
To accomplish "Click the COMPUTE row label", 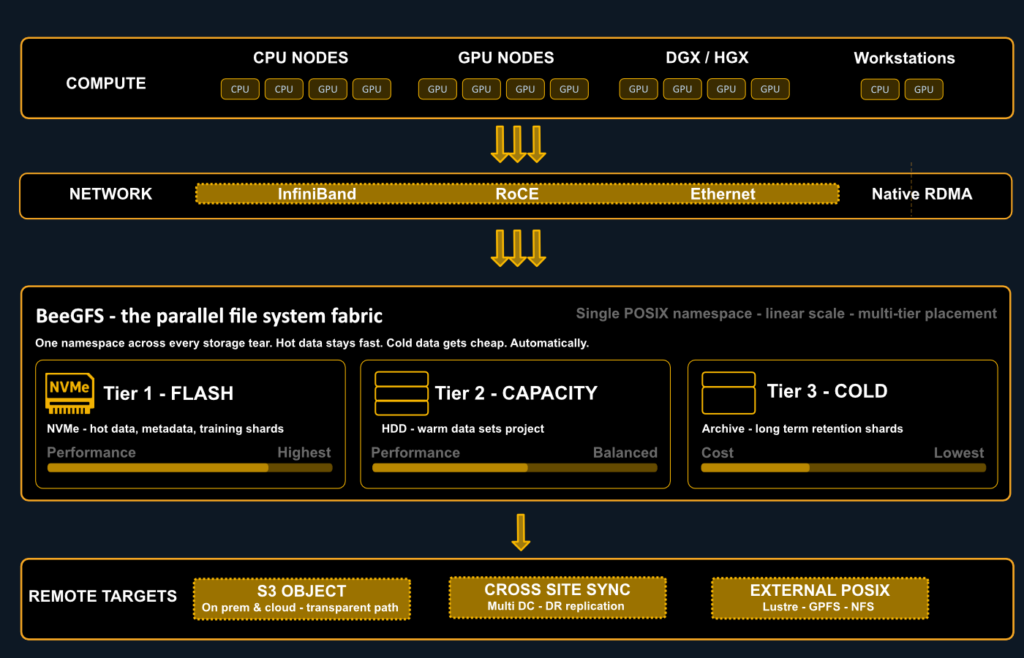I will (x=106, y=84).
